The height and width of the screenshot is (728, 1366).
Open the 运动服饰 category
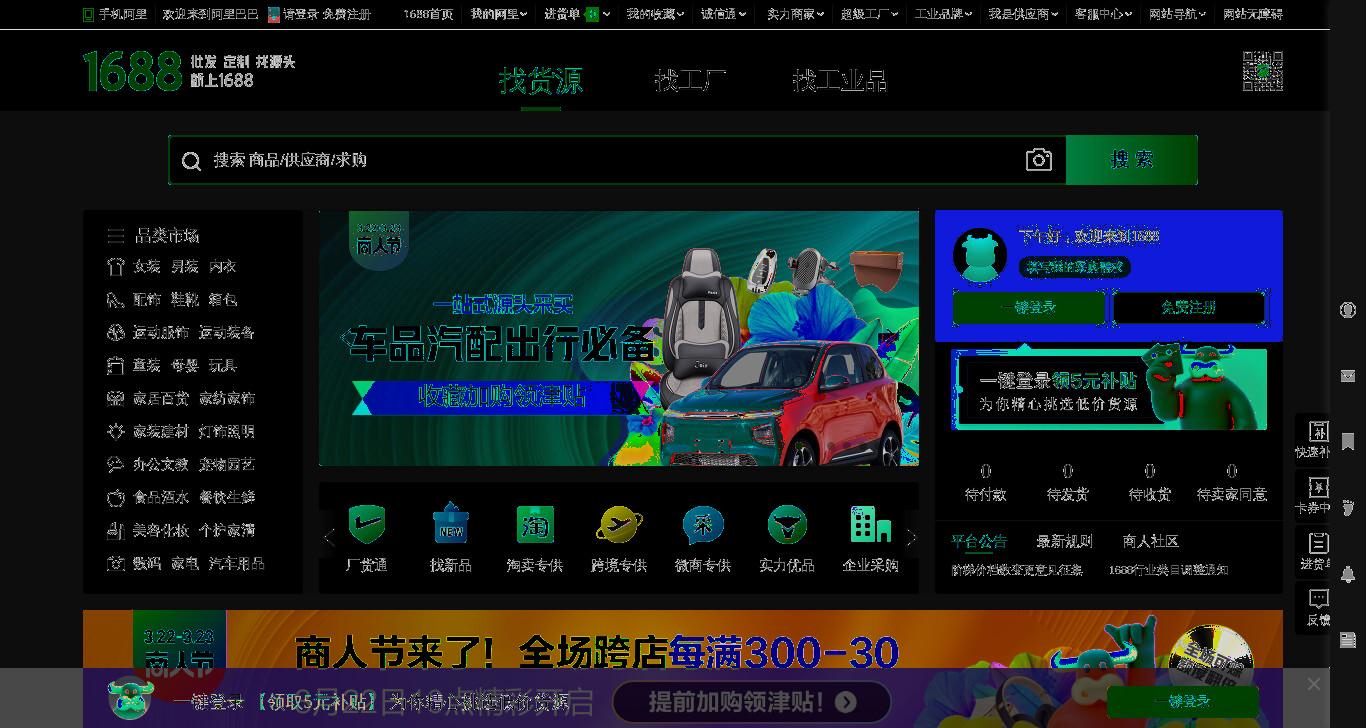click(x=161, y=333)
